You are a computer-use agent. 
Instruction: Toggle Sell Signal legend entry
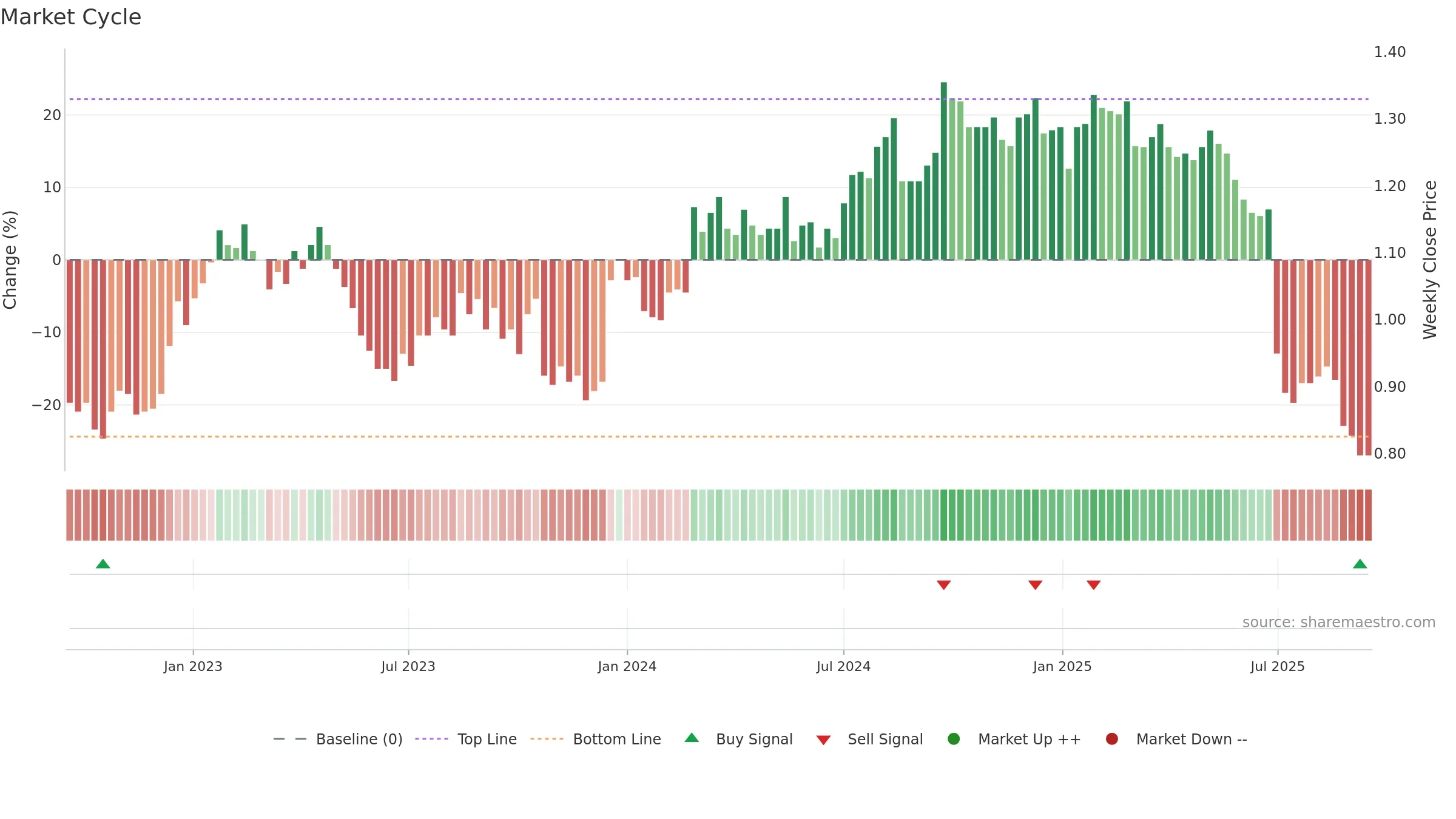tap(869, 739)
